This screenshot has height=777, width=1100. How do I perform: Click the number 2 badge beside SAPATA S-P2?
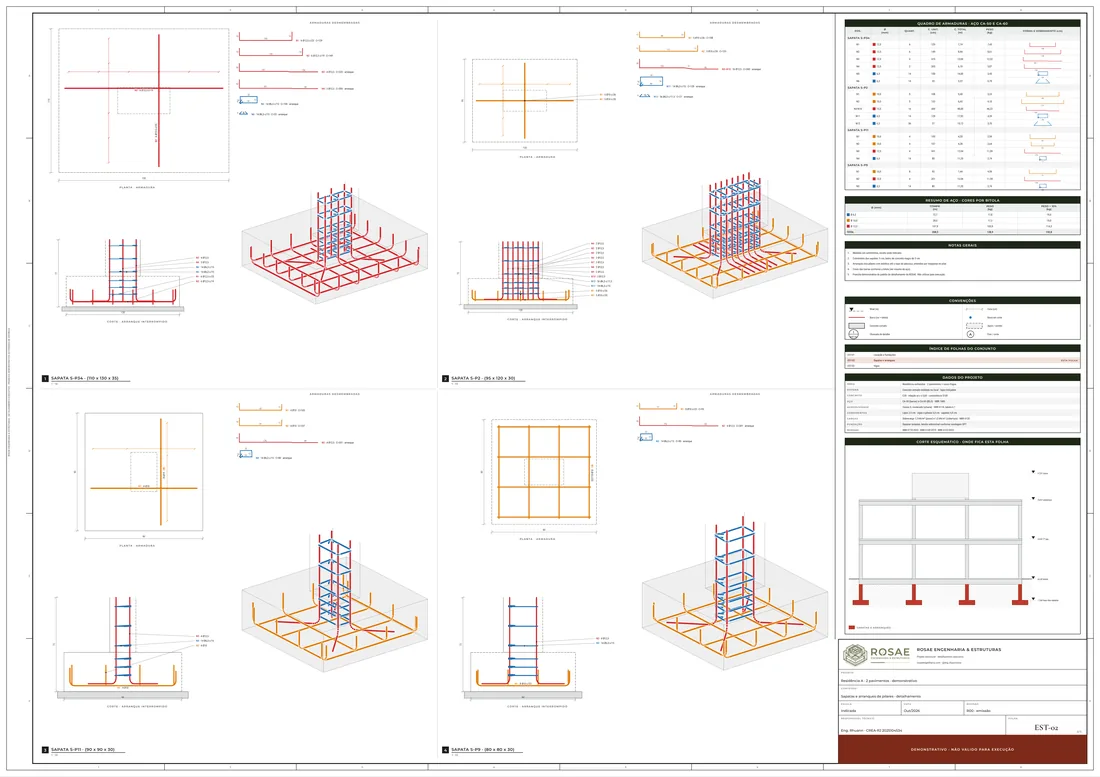[x=445, y=379]
